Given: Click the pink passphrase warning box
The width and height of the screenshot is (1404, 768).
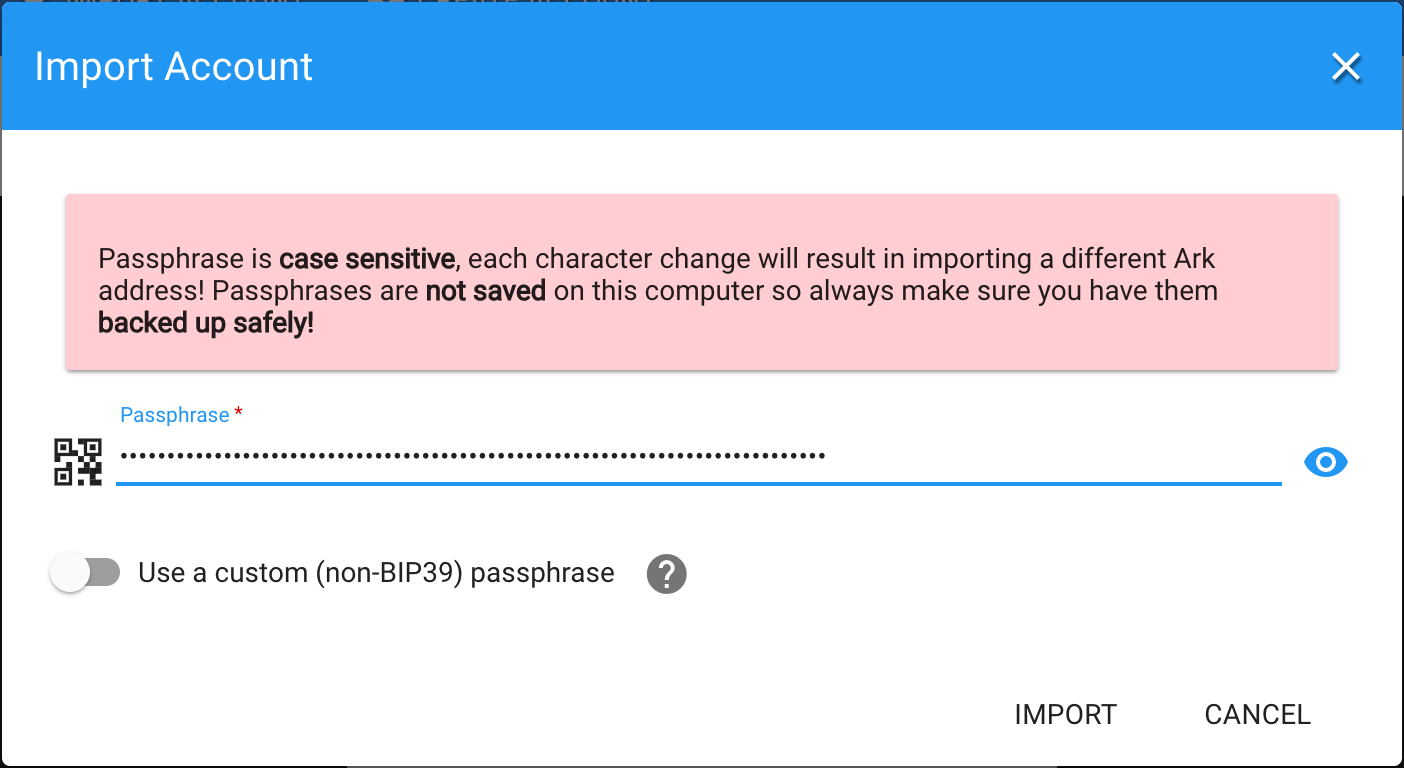Looking at the screenshot, I should pos(701,282).
